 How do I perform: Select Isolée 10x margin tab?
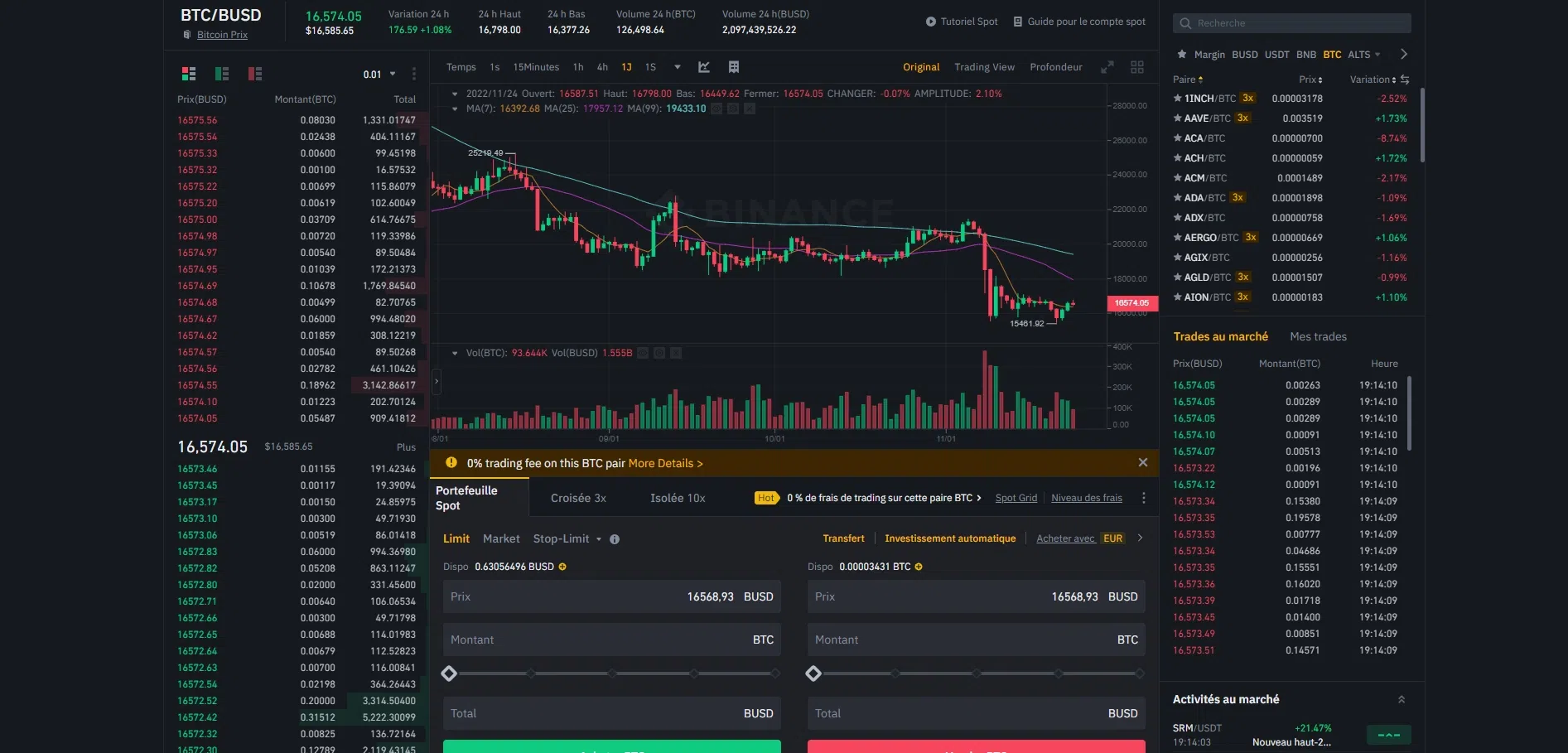678,498
